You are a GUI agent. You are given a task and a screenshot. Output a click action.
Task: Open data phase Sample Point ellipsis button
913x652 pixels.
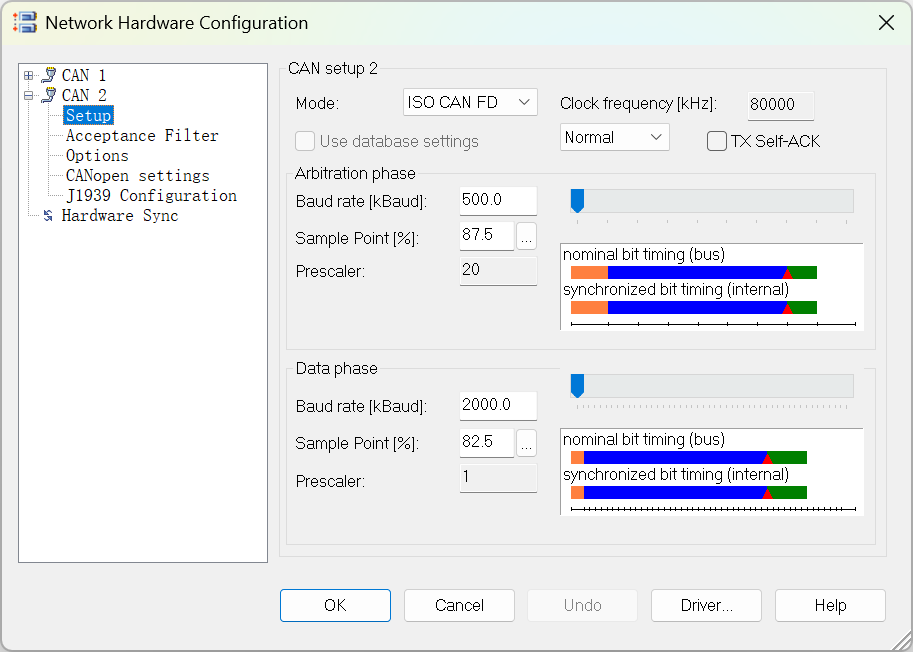(527, 444)
